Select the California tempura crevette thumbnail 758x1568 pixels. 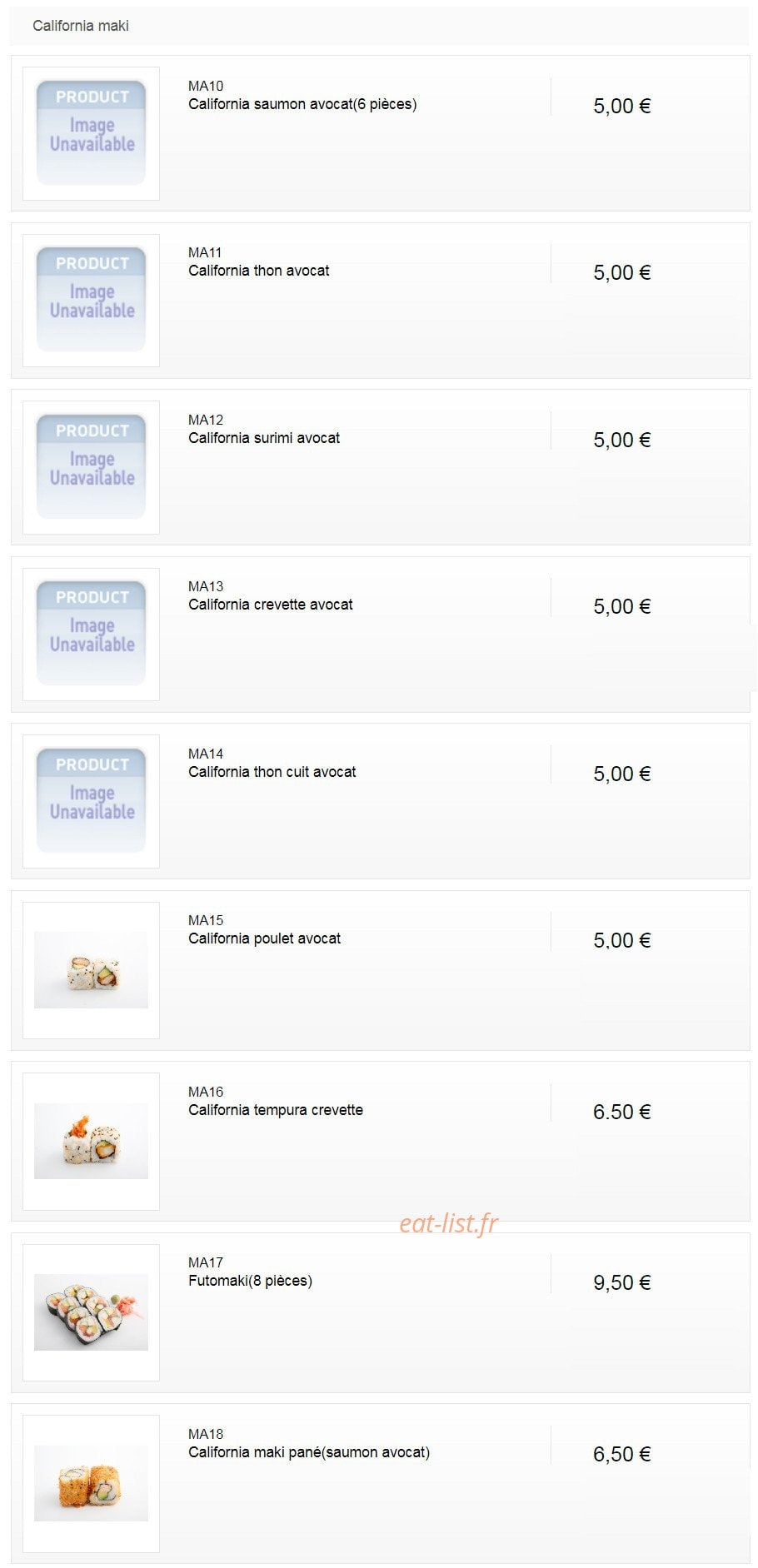pos(91,1141)
